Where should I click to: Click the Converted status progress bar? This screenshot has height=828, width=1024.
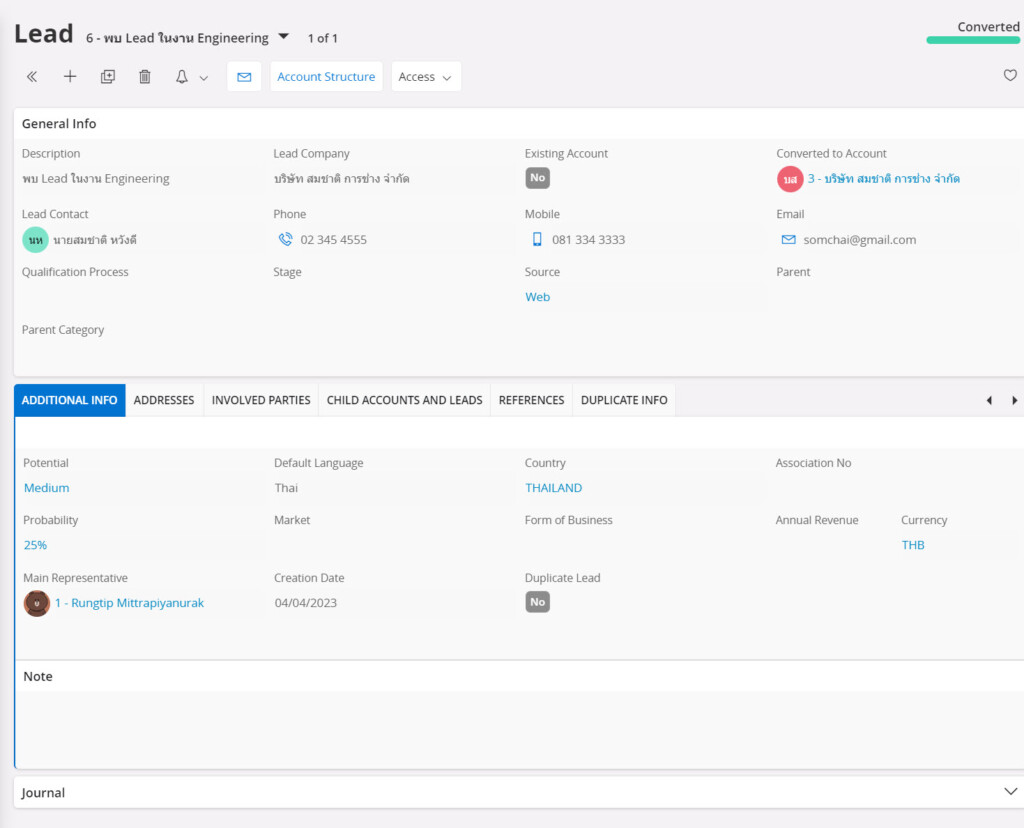click(x=972, y=40)
